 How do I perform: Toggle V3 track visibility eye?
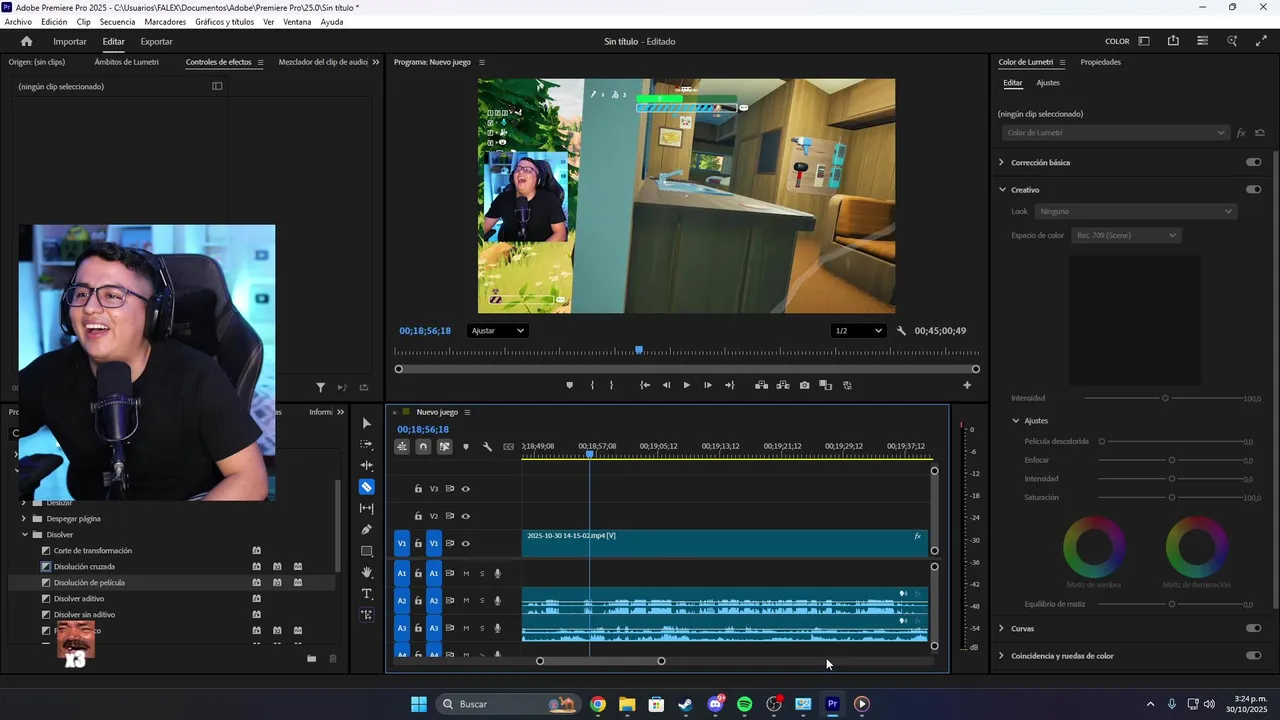[465, 489]
